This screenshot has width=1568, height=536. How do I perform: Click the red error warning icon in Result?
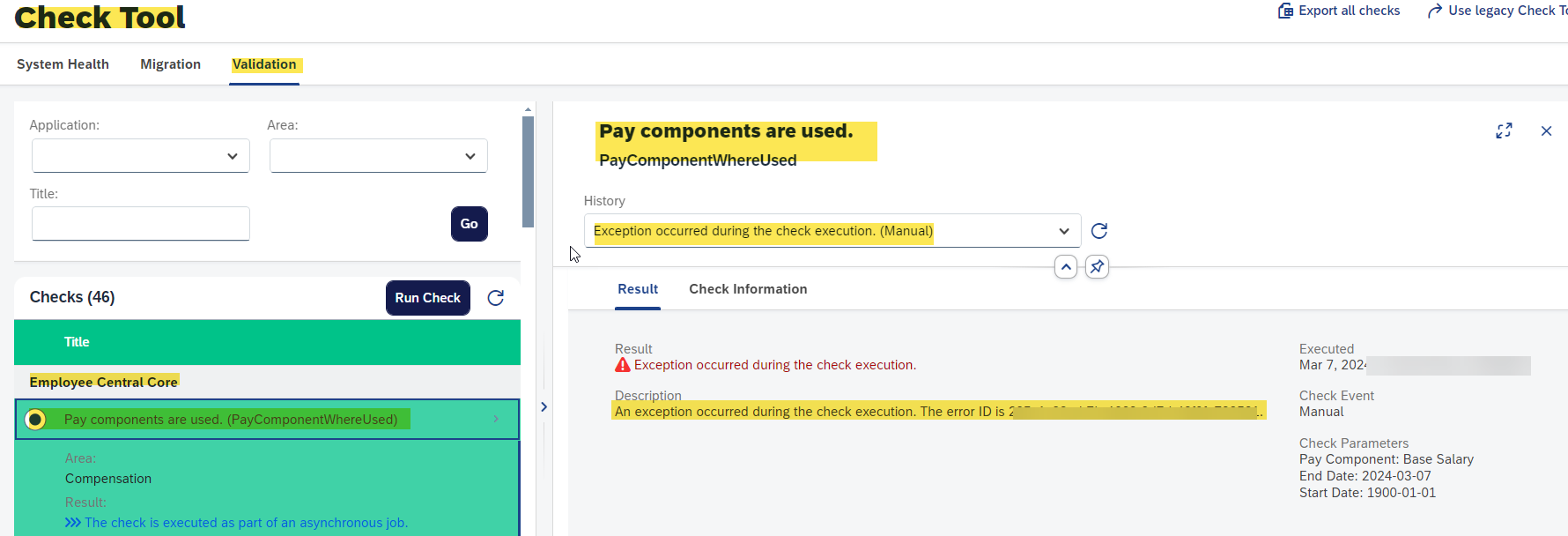[623, 365]
